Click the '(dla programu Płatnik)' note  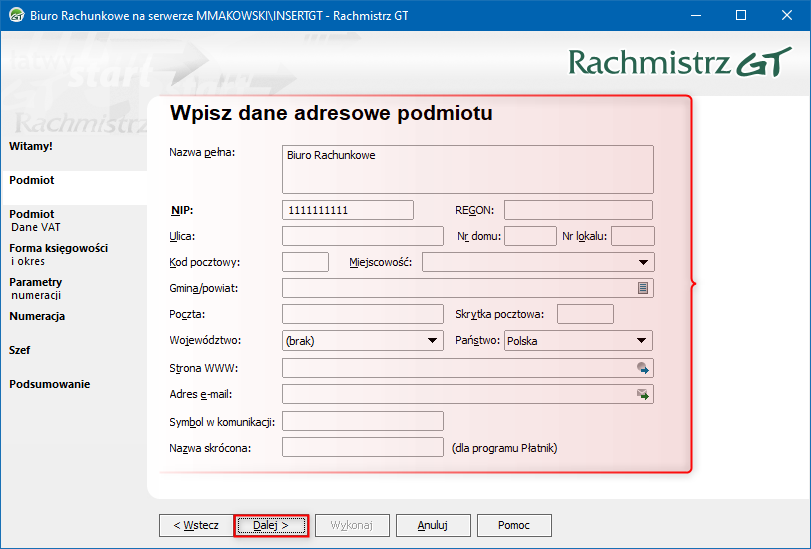click(504, 448)
